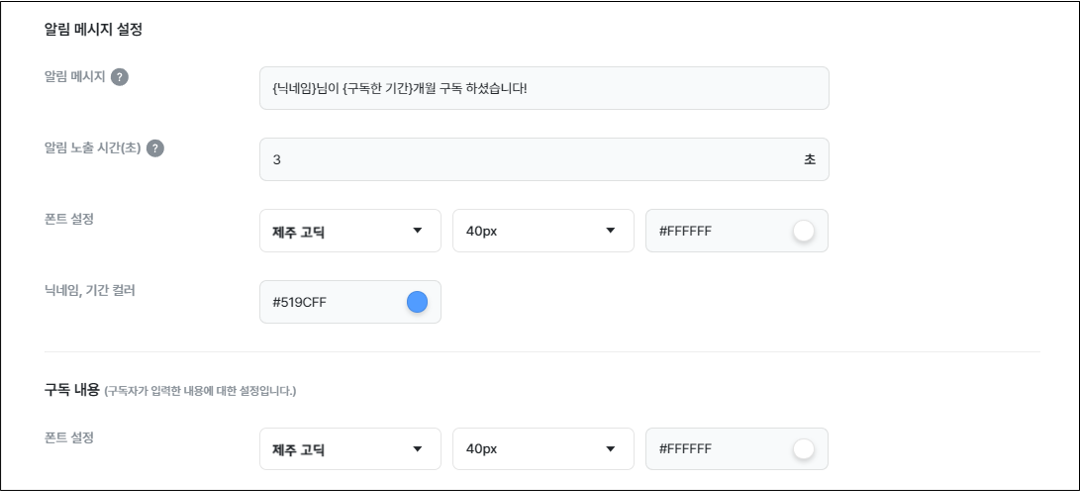Open white color swatch in 구독 내용 font row
The width and height of the screenshot is (1080, 491).
(803, 450)
